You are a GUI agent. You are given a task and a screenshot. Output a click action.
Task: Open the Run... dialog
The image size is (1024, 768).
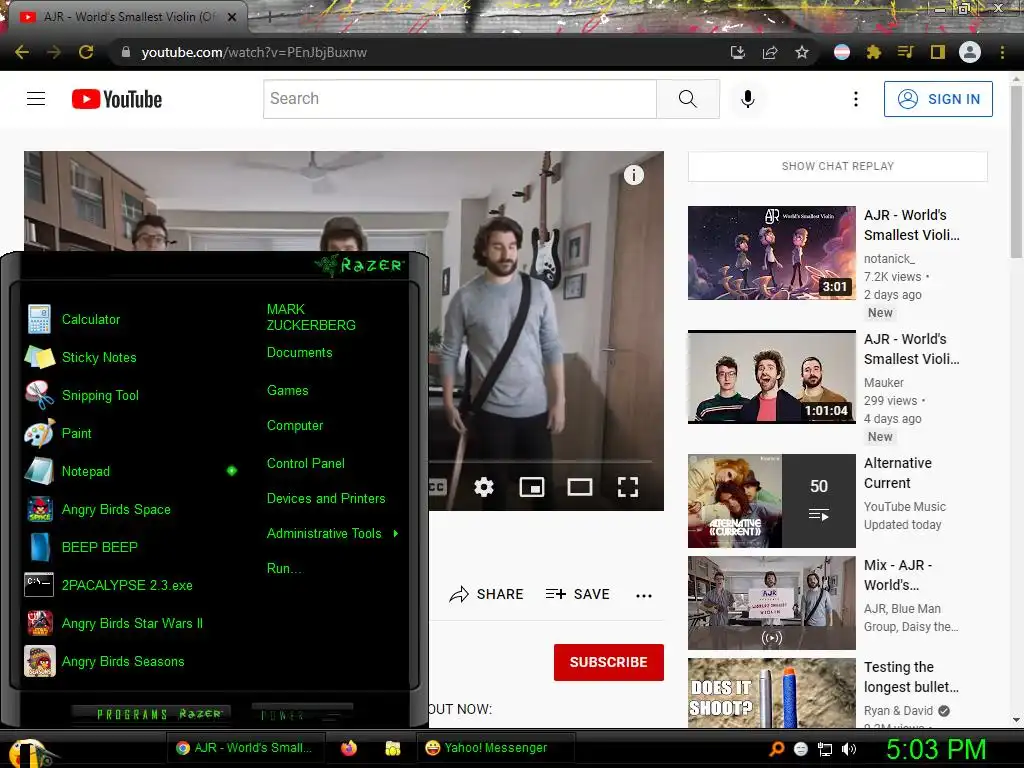pyautogui.click(x=285, y=568)
